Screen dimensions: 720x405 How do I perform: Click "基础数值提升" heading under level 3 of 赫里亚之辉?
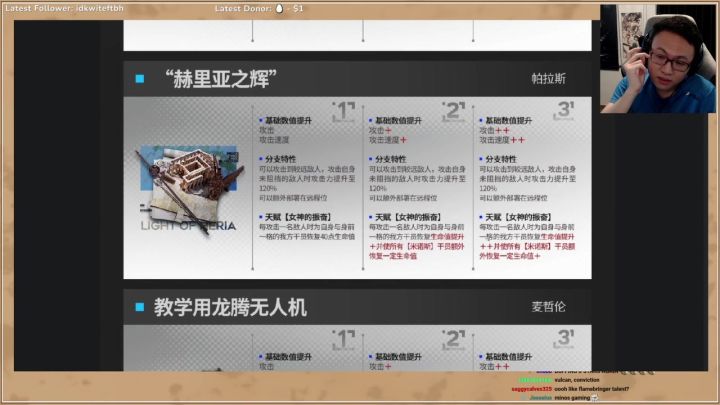point(508,120)
